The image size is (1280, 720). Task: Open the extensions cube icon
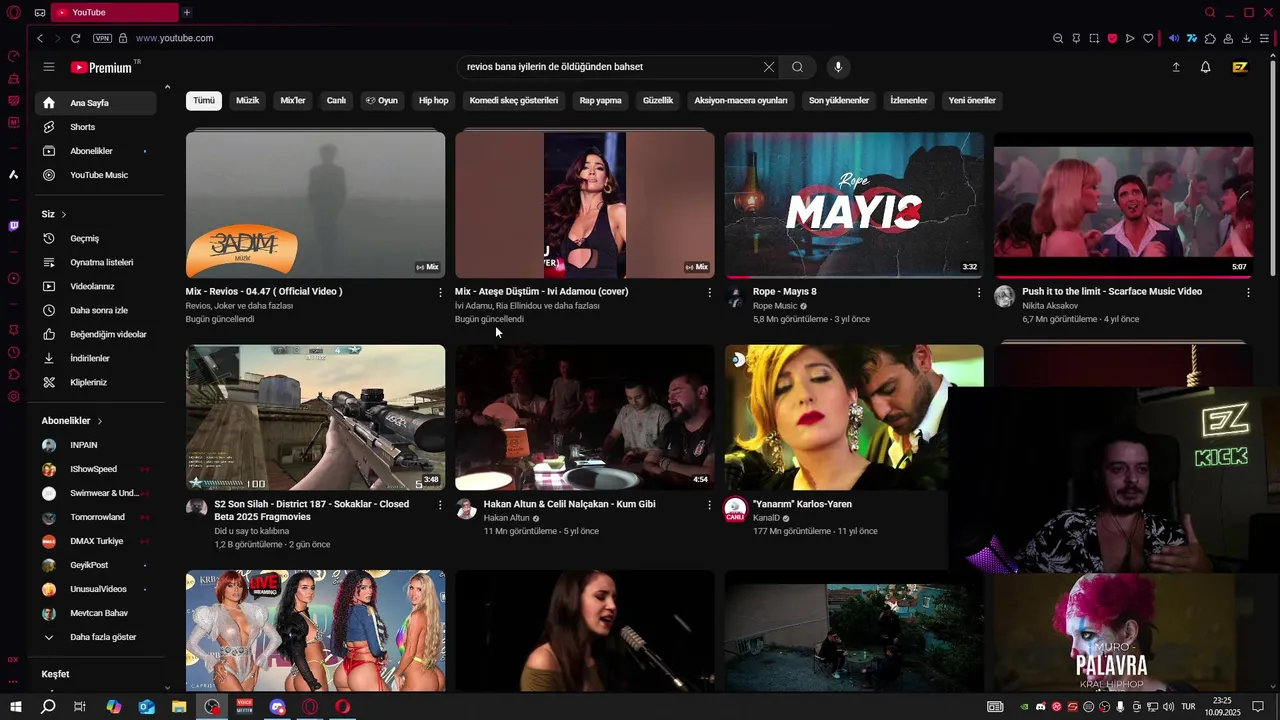1210,38
